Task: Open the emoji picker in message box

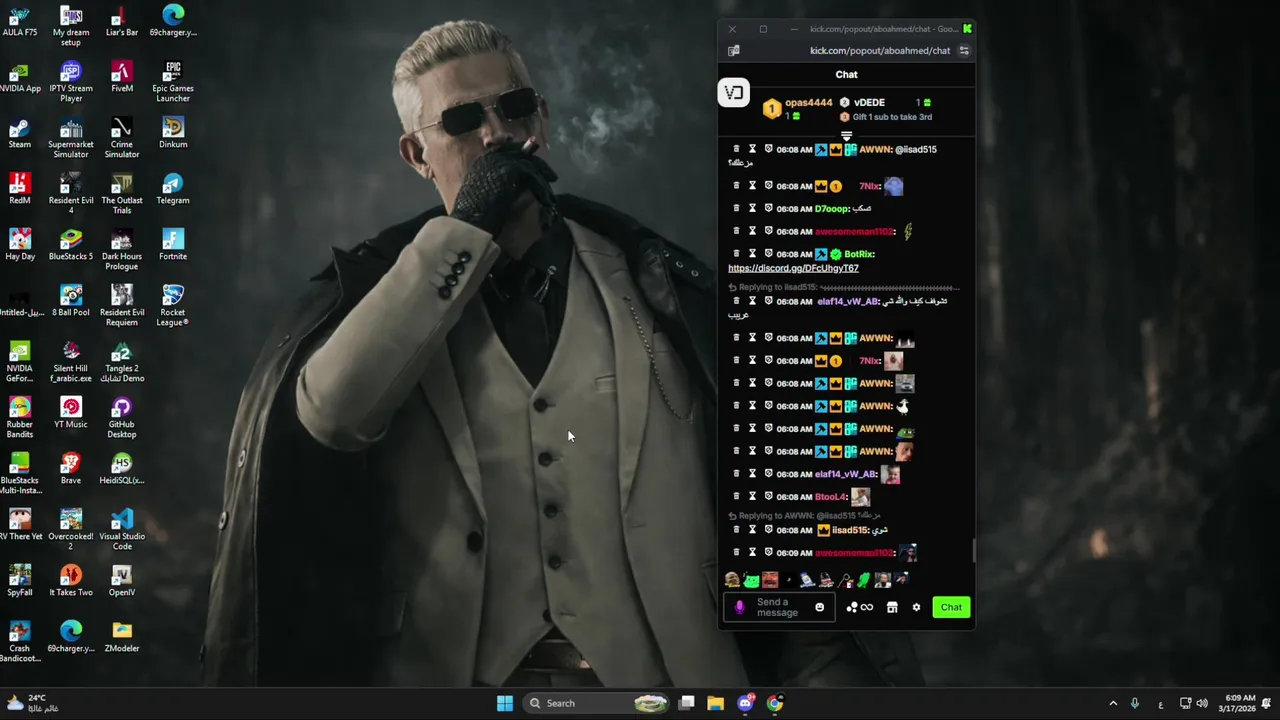Action: [x=820, y=607]
